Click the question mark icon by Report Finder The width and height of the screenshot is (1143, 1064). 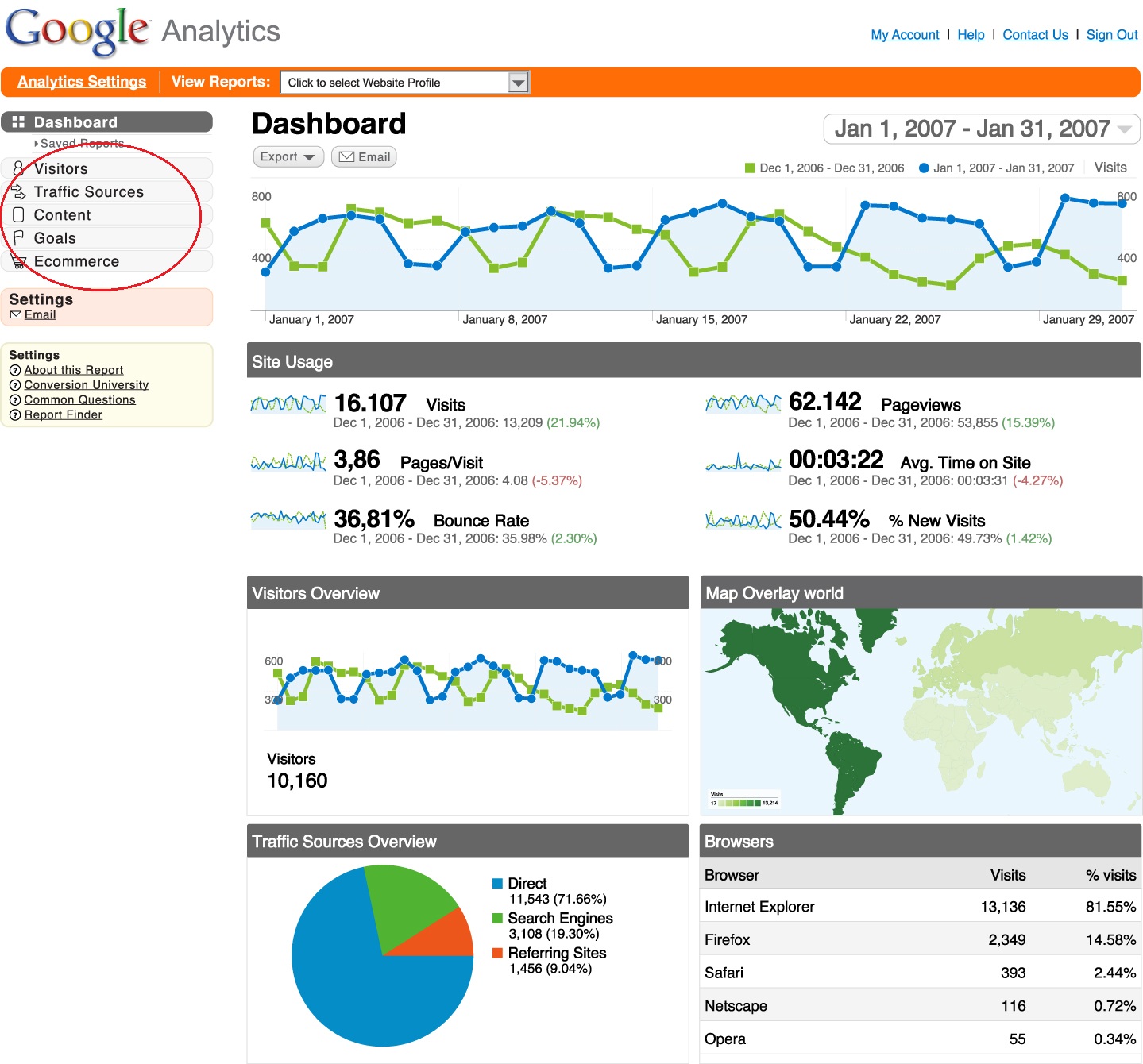point(14,415)
